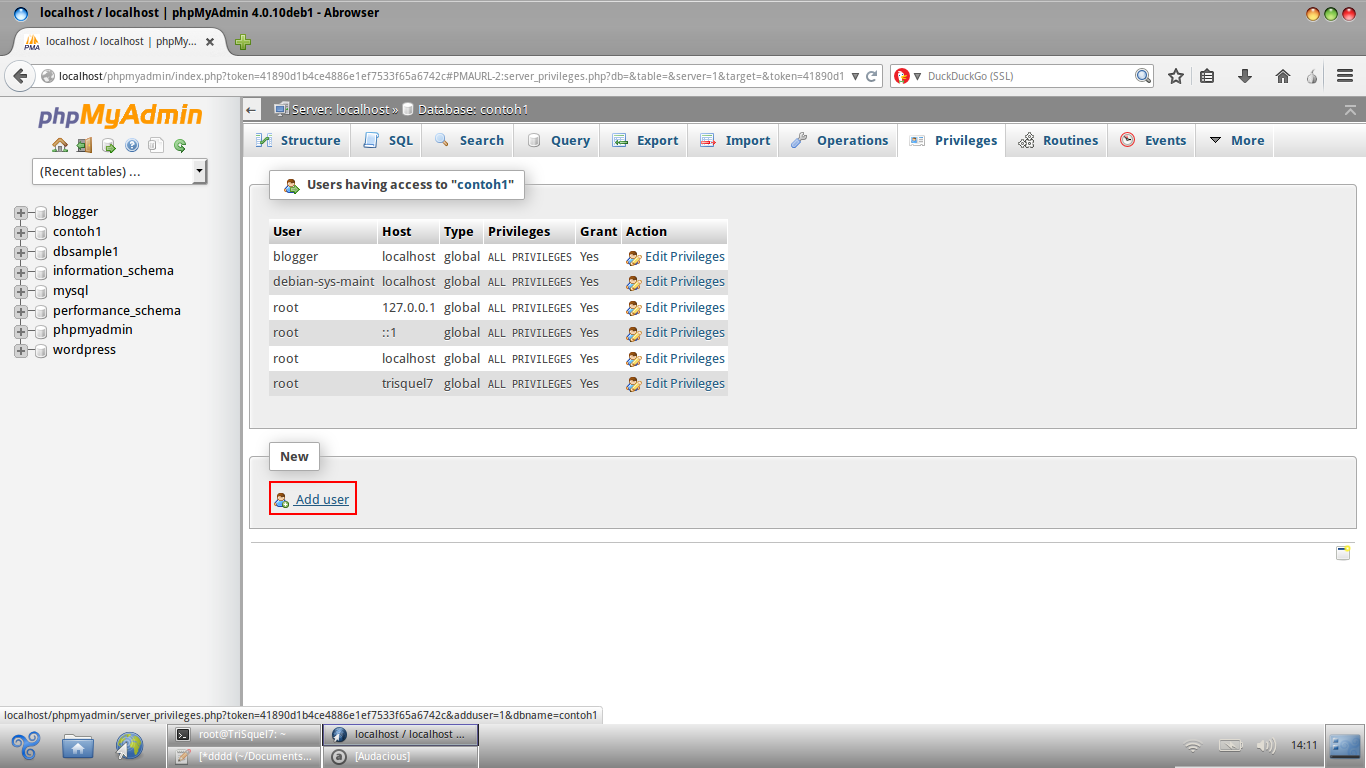Open the Operations wrench icon
The height and width of the screenshot is (768, 1366).
coord(800,140)
